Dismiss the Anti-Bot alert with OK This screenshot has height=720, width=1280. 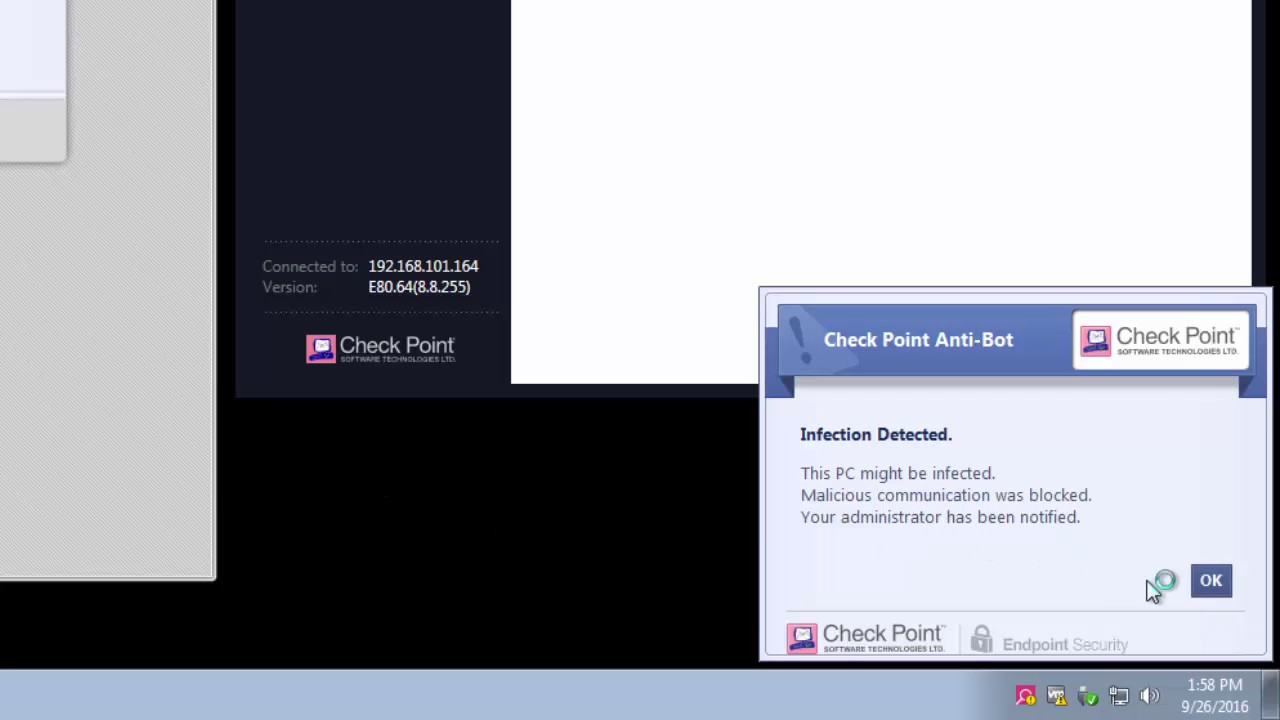[1211, 581]
